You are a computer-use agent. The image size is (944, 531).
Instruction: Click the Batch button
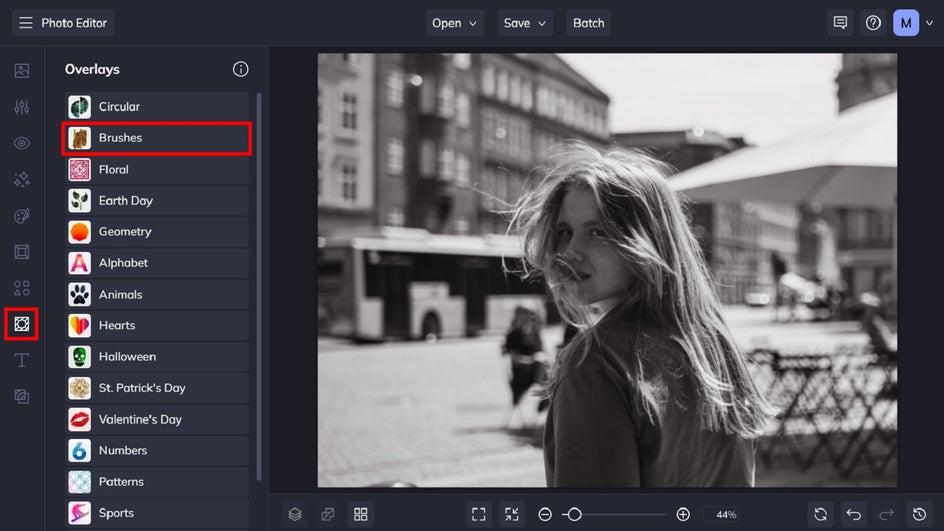pos(588,23)
